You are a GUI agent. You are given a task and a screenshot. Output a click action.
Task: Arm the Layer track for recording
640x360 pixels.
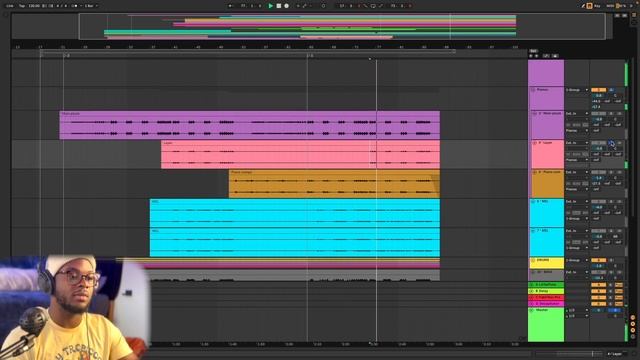pyautogui.click(x=619, y=143)
